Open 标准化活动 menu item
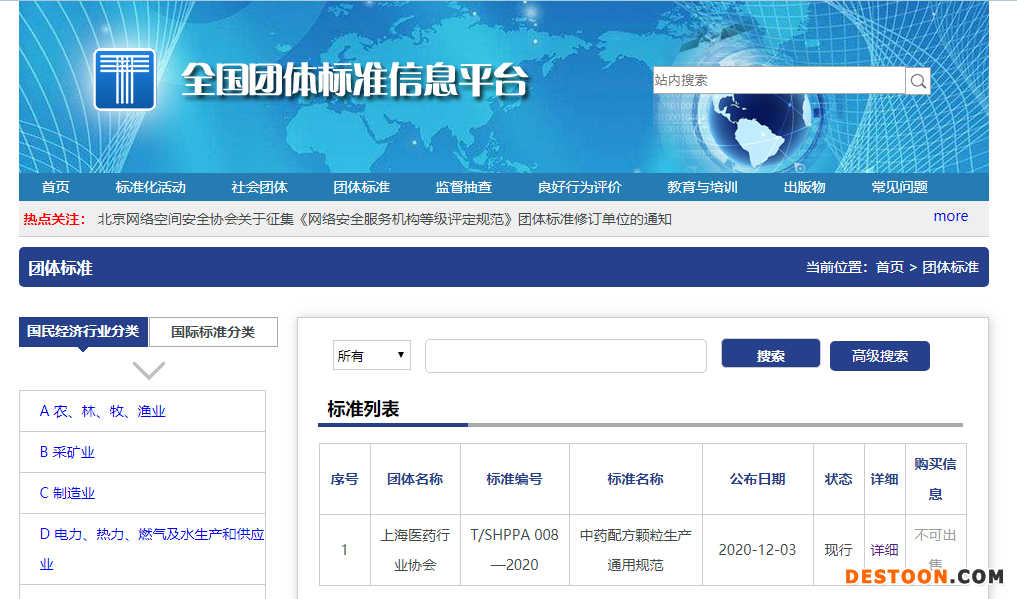The height and width of the screenshot is (599, 1017). (150, 187)
